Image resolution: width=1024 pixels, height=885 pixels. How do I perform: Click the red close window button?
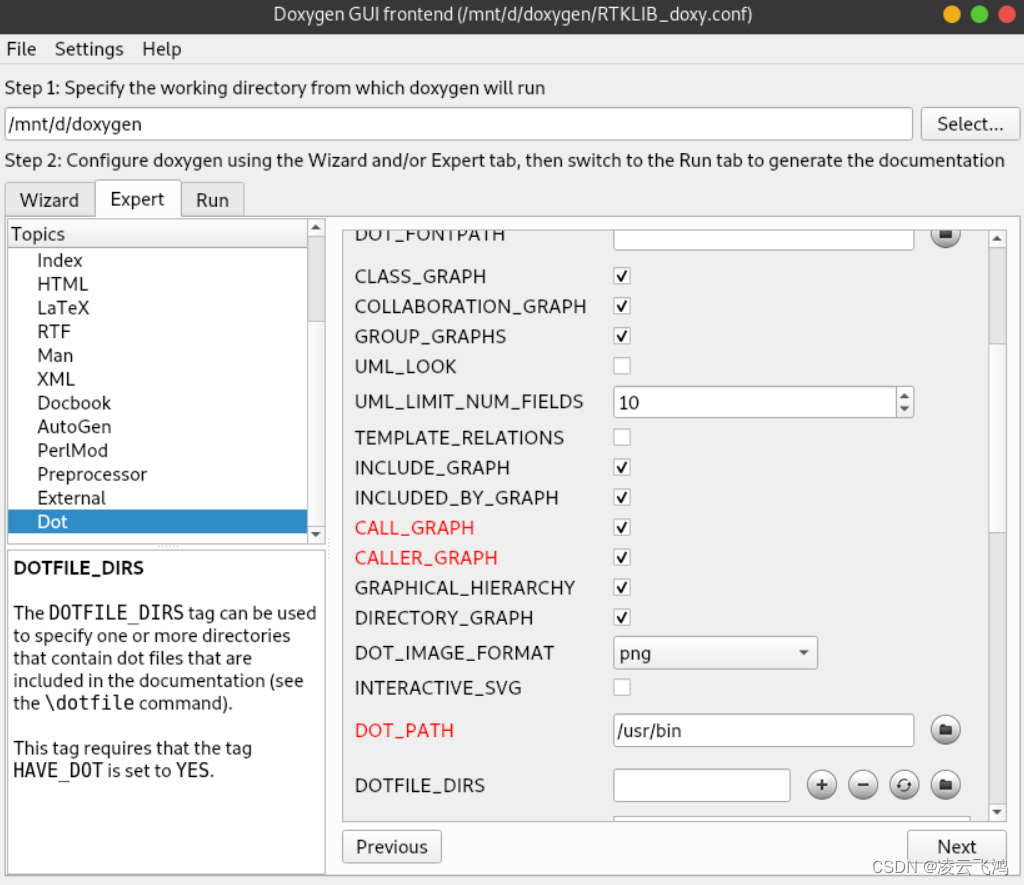(x=1006, y=14)
